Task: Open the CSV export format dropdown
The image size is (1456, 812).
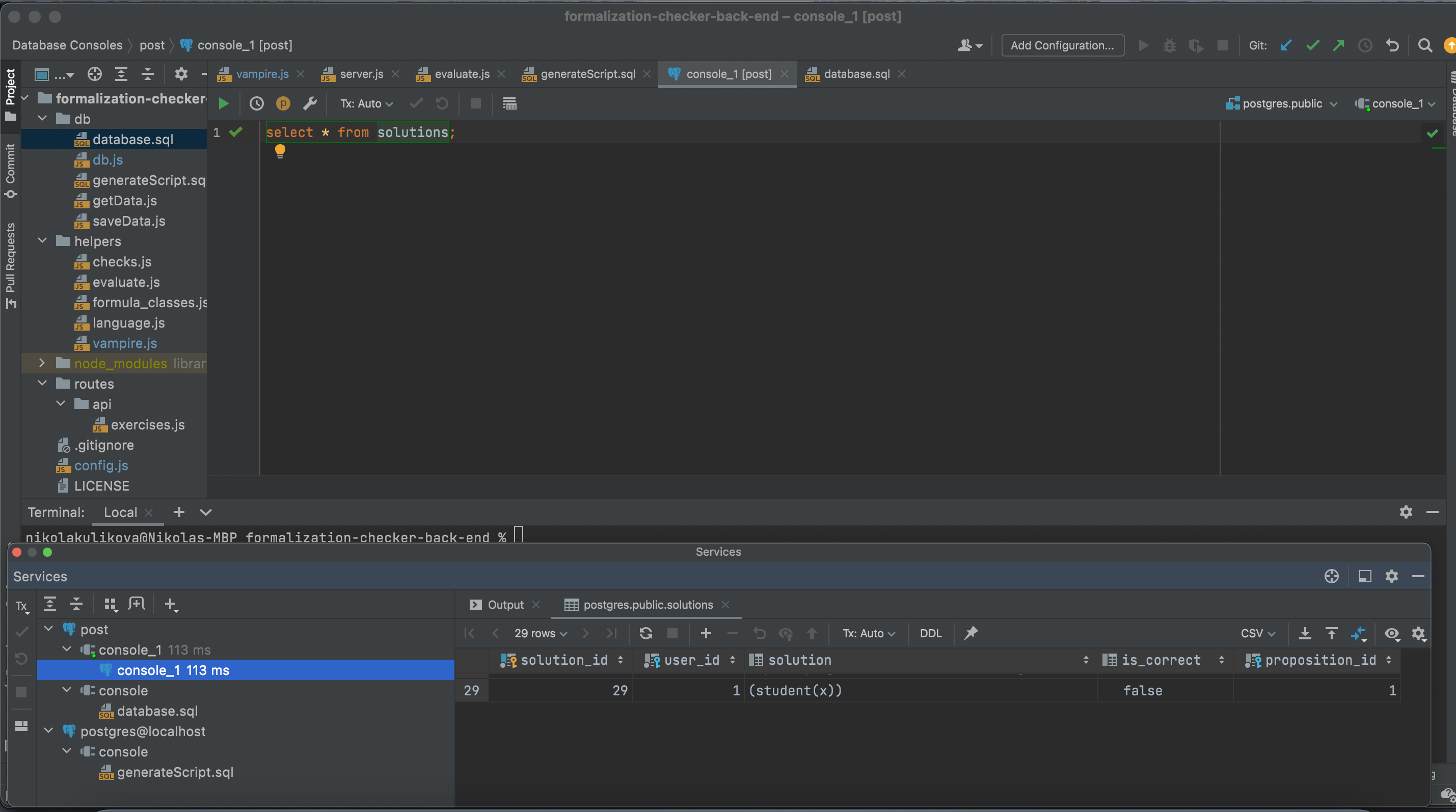Action: [x=1258, y=633]
